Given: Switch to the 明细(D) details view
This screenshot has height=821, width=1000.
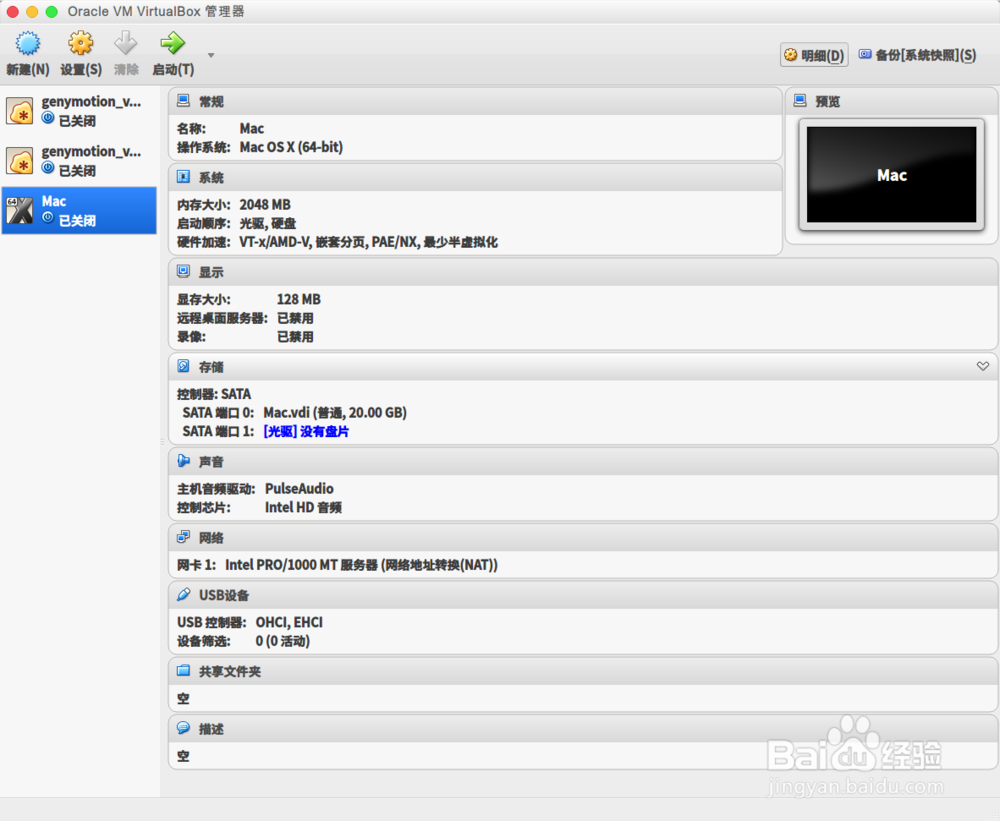Looking at the screenshot, I should point(813,55).
